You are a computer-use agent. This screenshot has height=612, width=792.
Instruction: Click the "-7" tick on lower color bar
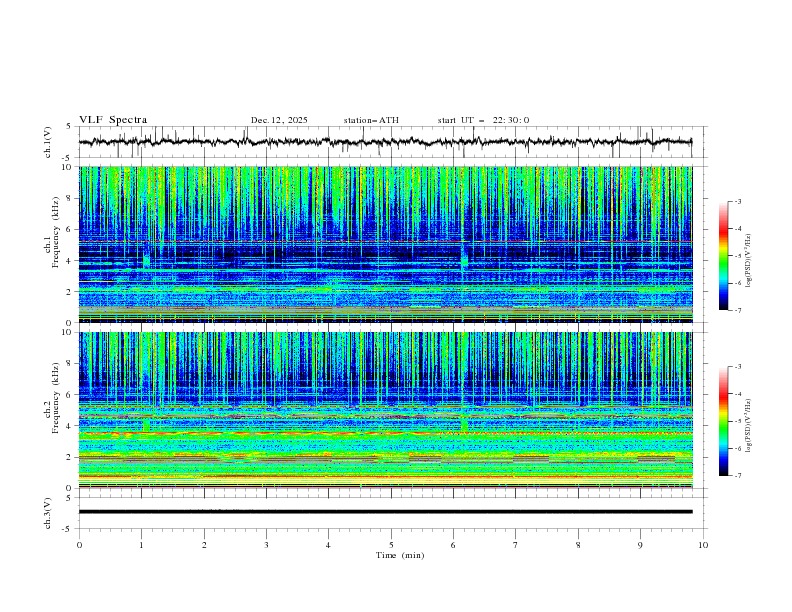(738, 475)
